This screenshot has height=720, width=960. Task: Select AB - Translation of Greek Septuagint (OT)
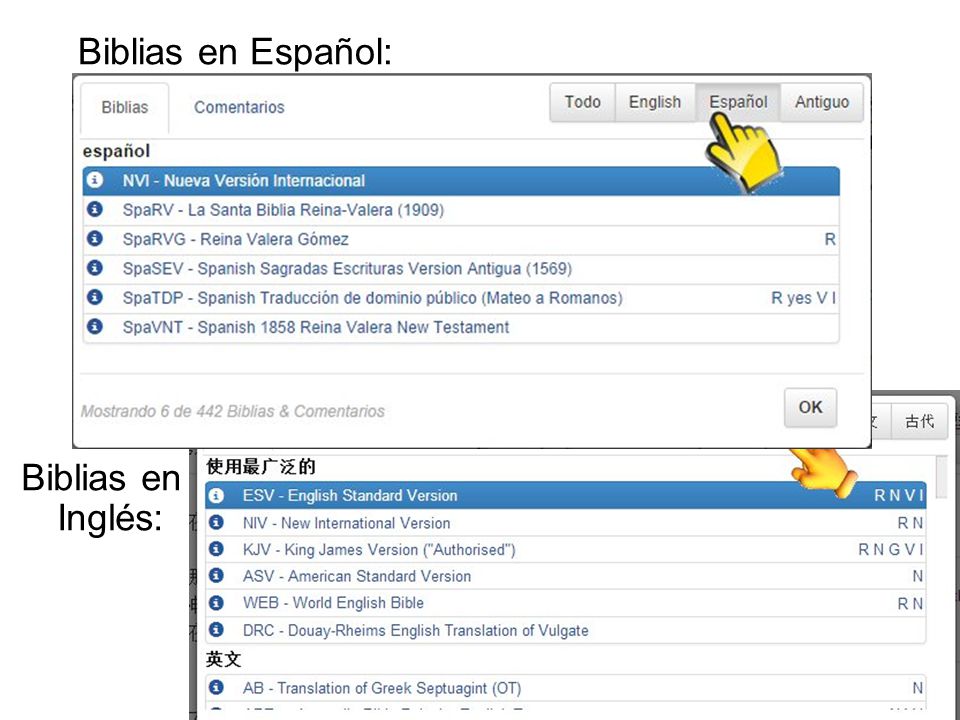(x=566, y=688)
